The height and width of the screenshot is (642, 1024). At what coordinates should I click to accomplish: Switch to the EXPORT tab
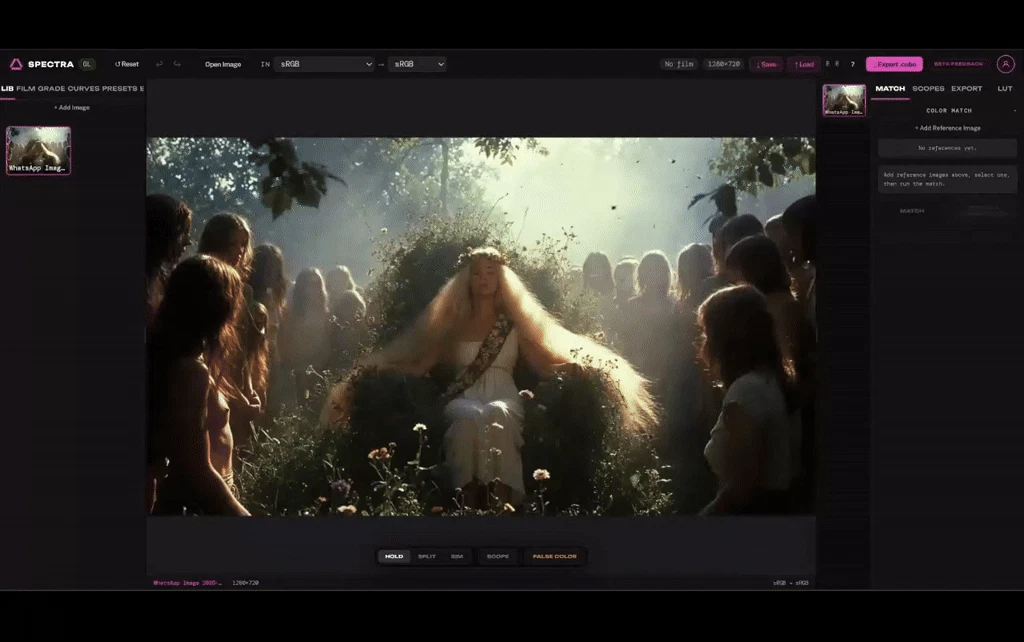[967, 88]
